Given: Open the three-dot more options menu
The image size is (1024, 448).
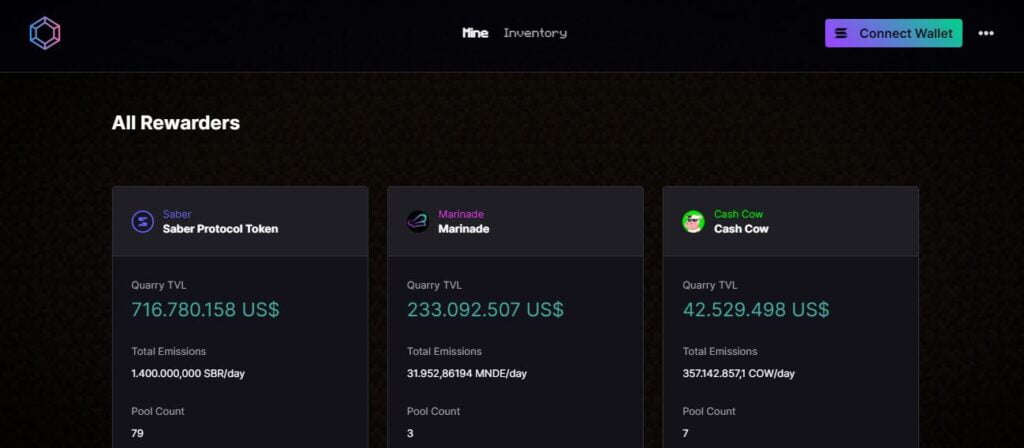Looking at the screenshot, I should [x=986, y=33].
